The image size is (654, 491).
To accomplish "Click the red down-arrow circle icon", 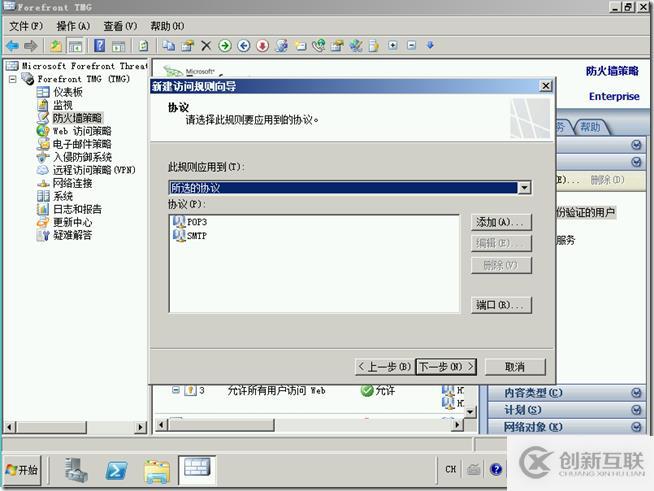I will (262, 45).
